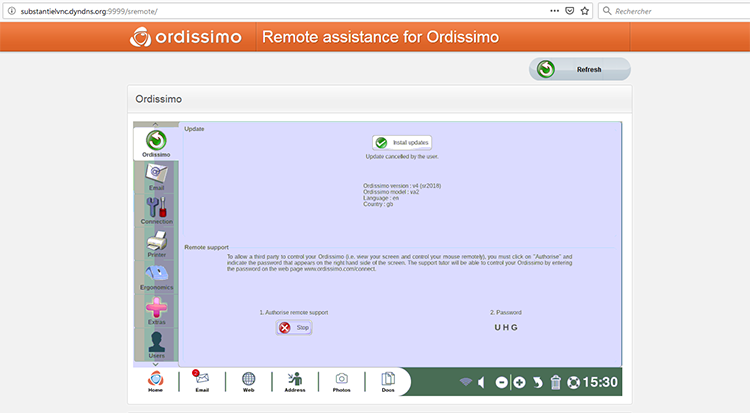Select the Ordissimo settings tab
Screen dimensions: 750x413
click(x=156, y=144)
